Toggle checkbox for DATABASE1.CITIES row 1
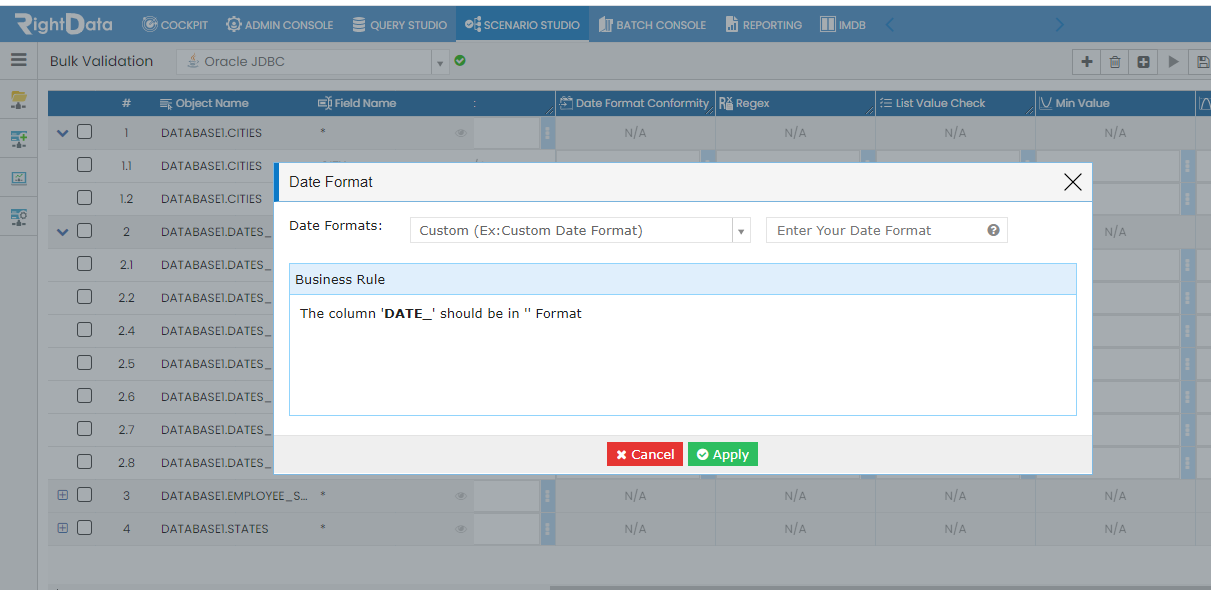The image size is (1211, 590). [85, 132]
